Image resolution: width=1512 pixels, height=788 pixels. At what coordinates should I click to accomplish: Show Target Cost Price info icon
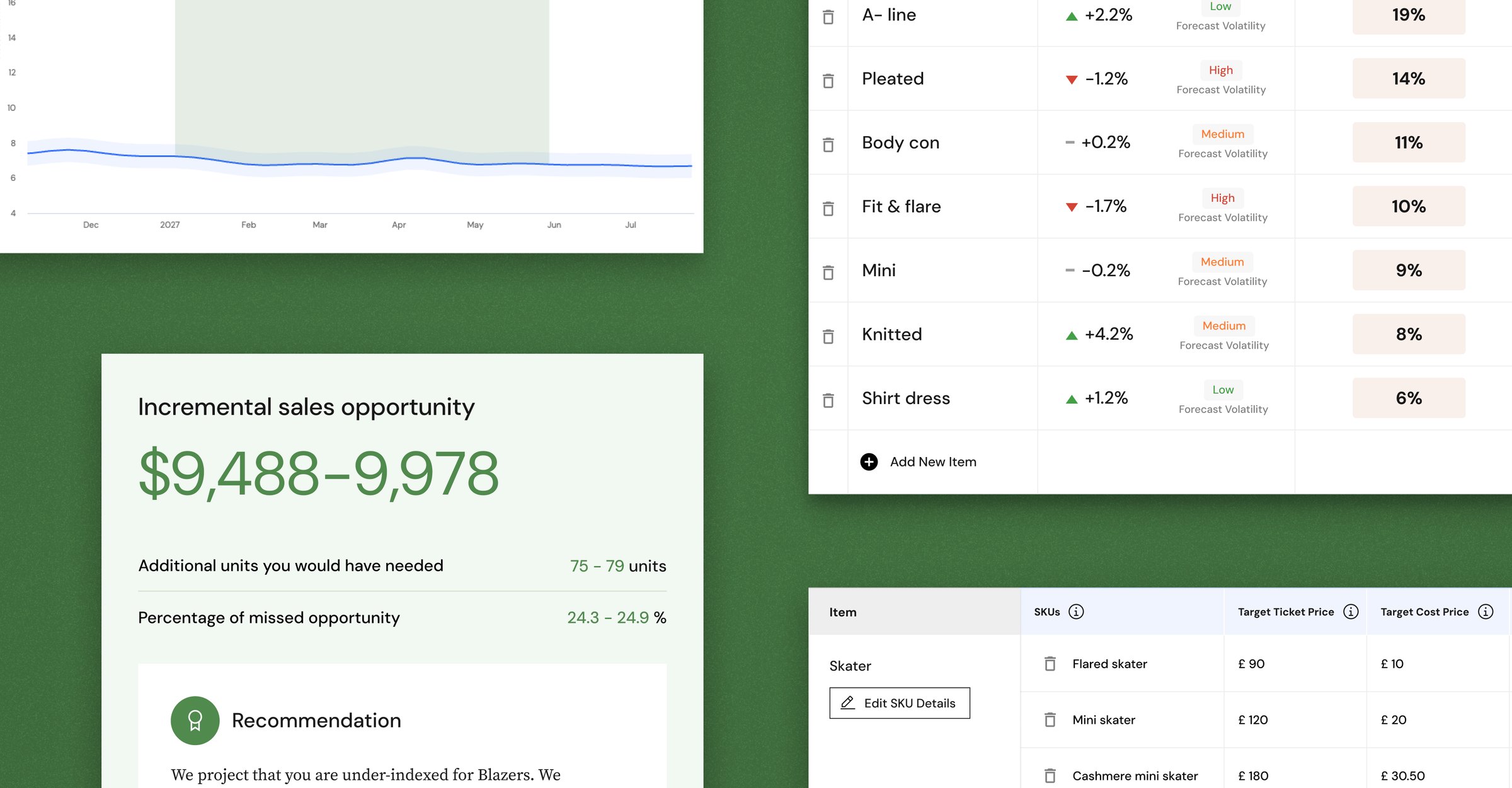[x=1486, y=611]
